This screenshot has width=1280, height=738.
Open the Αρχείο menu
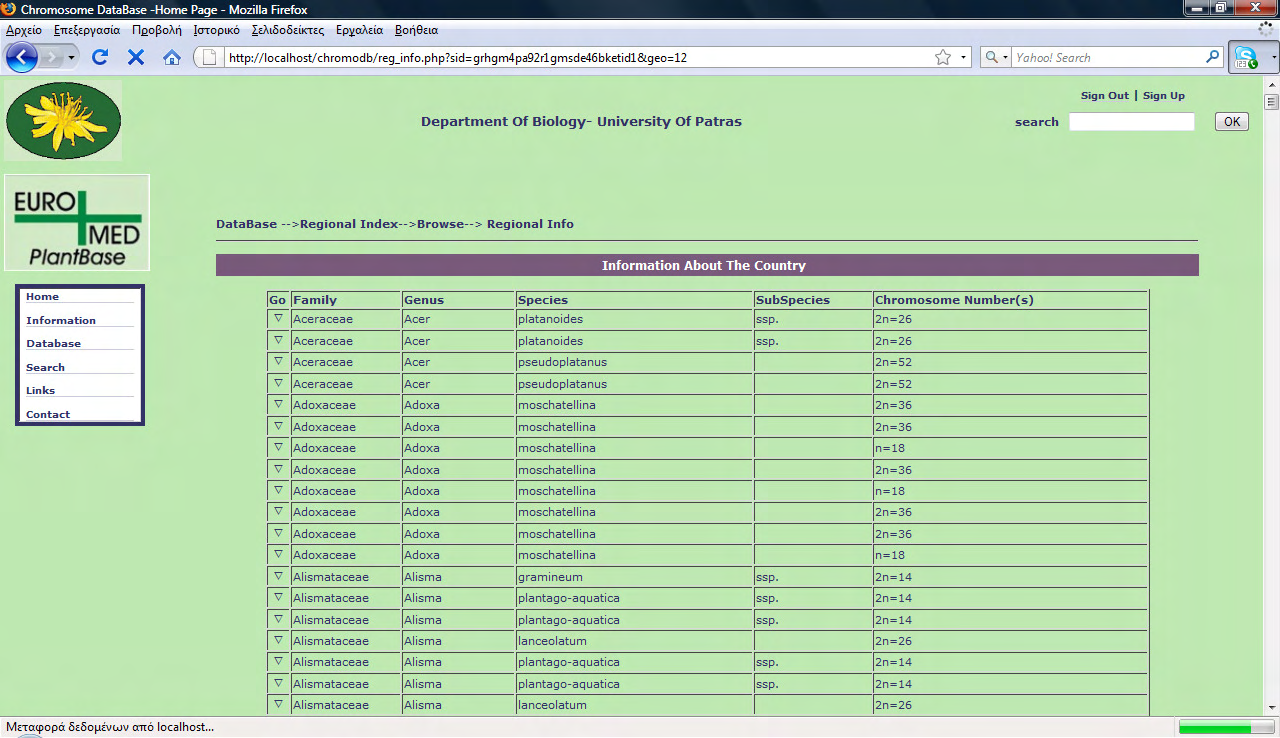click(24, 30)
